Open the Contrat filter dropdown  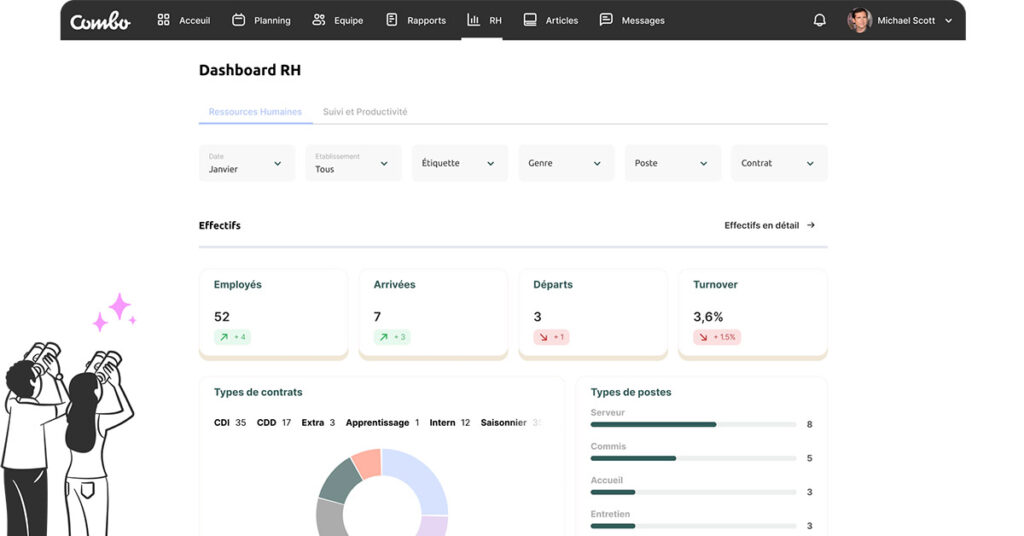pyautogui.click(x=779, y=163)
